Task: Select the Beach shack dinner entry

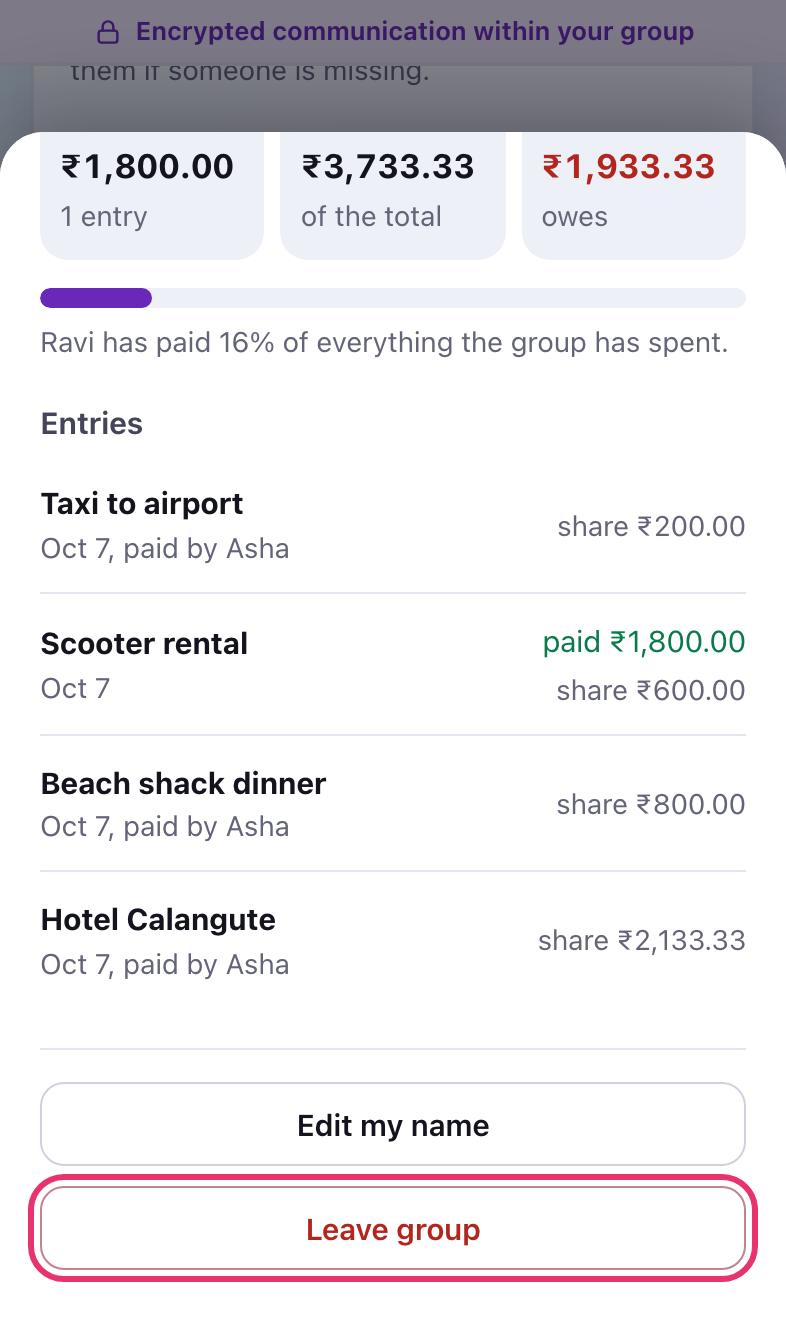Action: point(393,804)
